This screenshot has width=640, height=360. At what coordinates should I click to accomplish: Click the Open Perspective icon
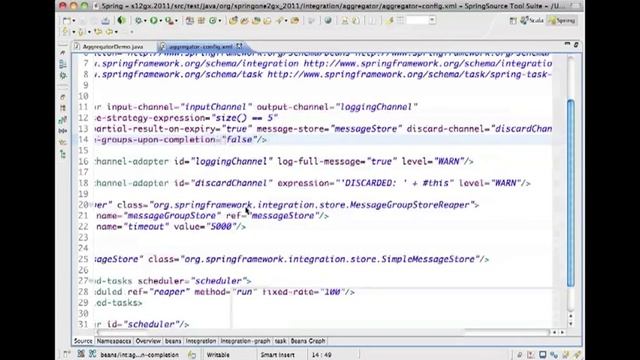click(x=513, y=20)
